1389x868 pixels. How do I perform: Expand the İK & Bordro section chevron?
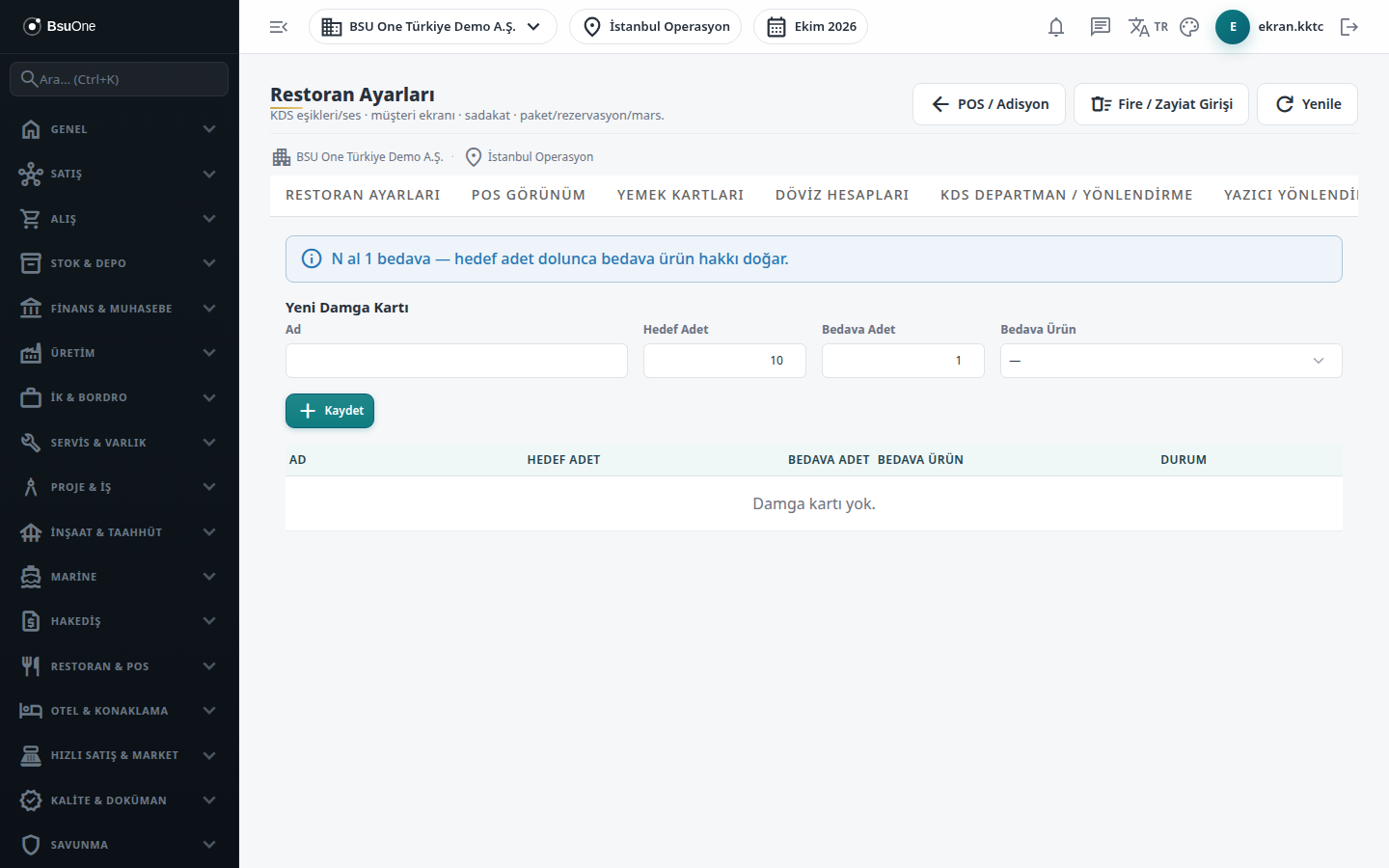click(x=209, y=397)
